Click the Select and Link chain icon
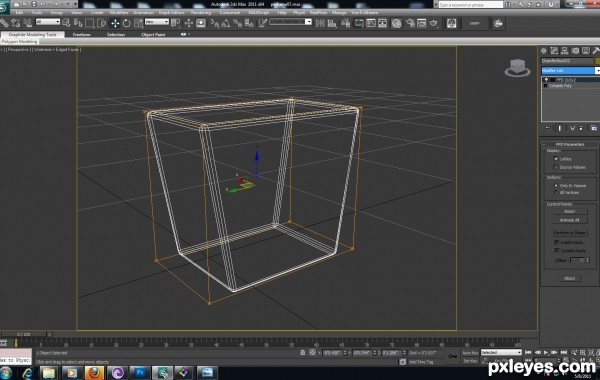This screenshot has height=380, width=600. 4,23
